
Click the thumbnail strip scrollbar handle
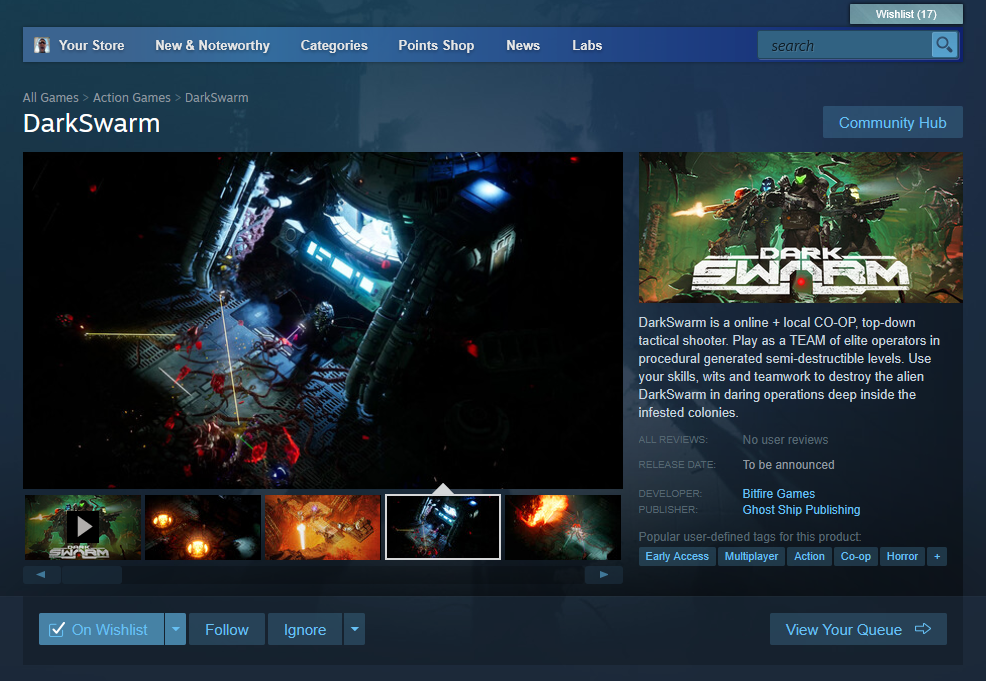tap(91, 575)
